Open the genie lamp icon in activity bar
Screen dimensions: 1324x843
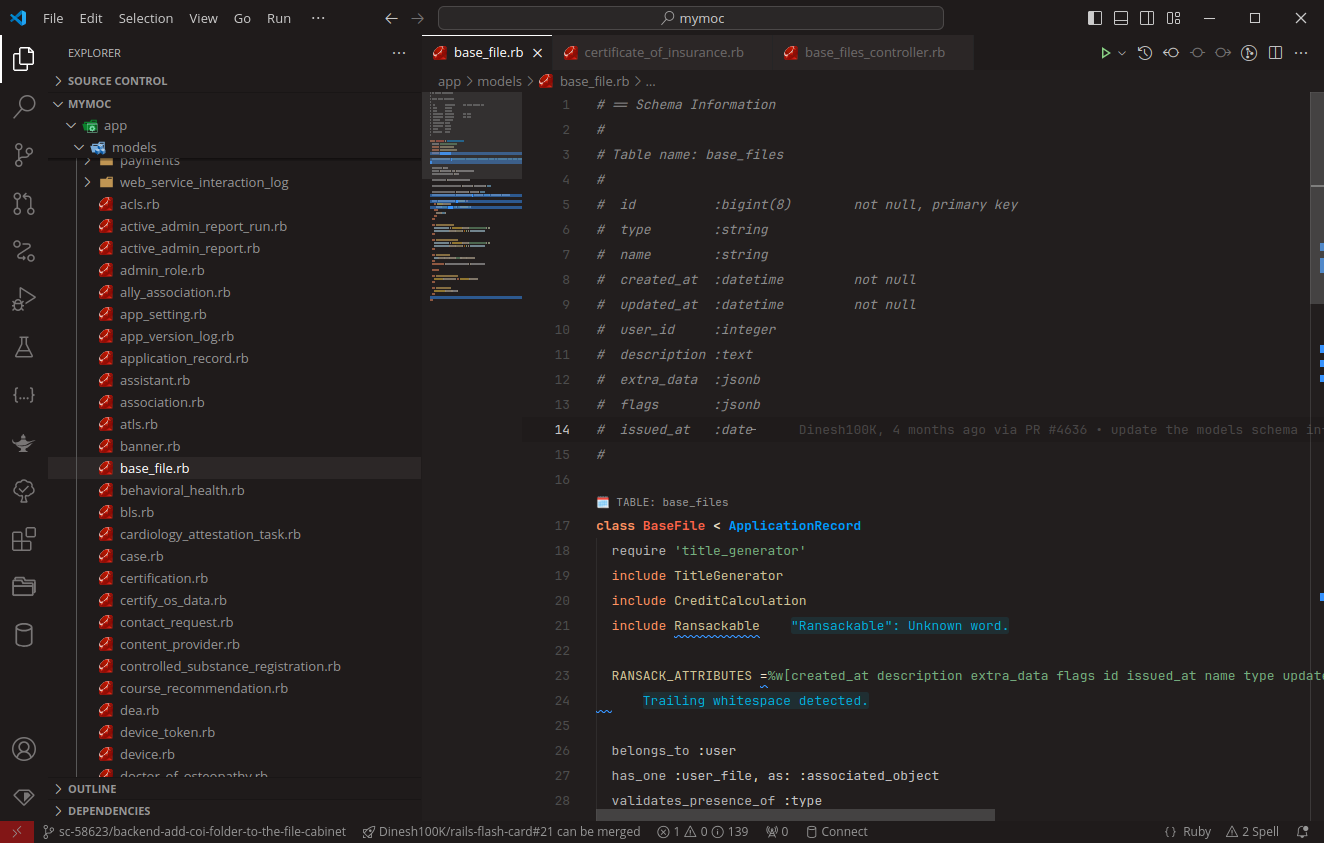click(24, 443)
